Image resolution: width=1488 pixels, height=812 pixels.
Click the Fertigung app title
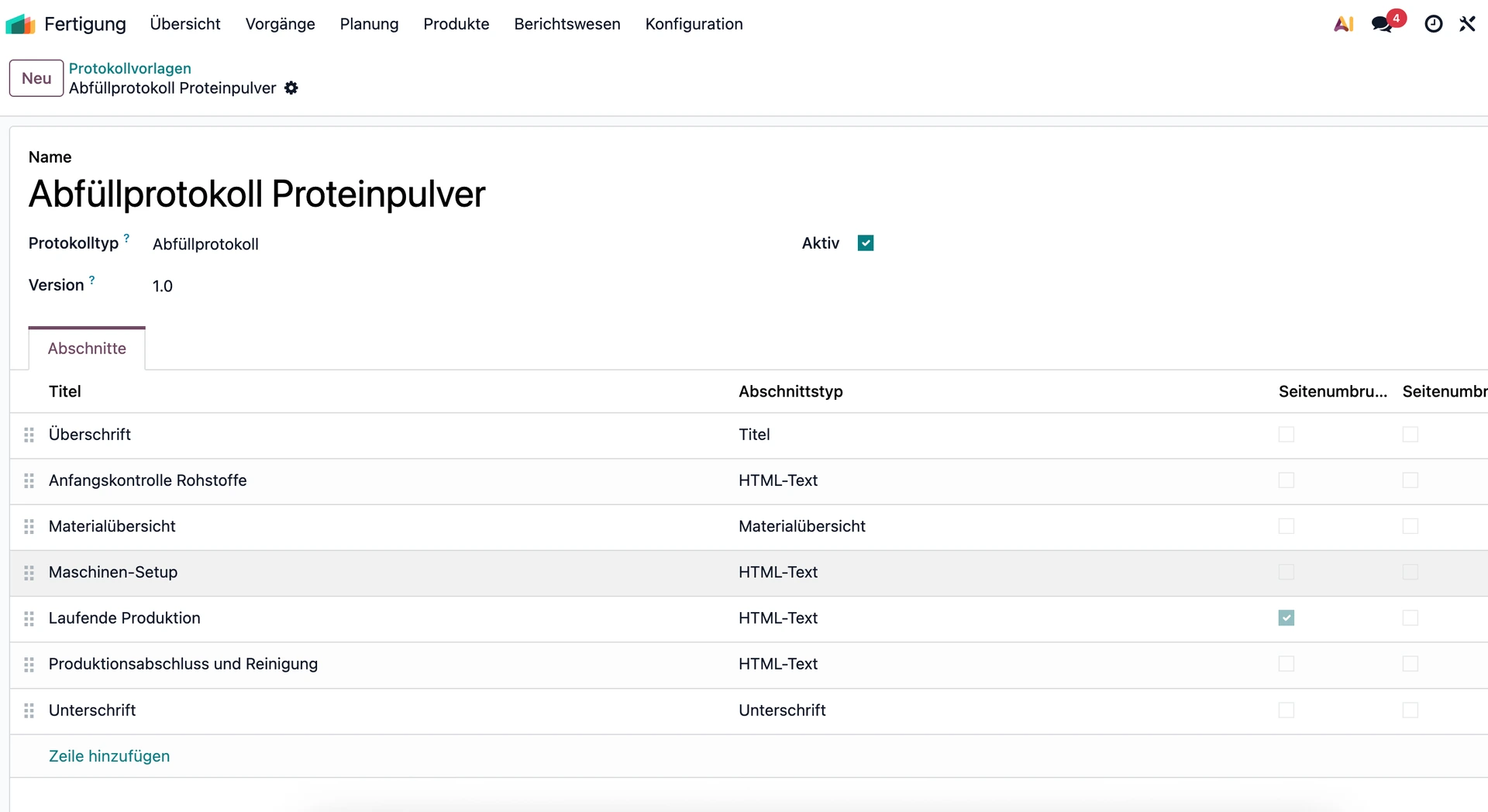tap(85, 24)
